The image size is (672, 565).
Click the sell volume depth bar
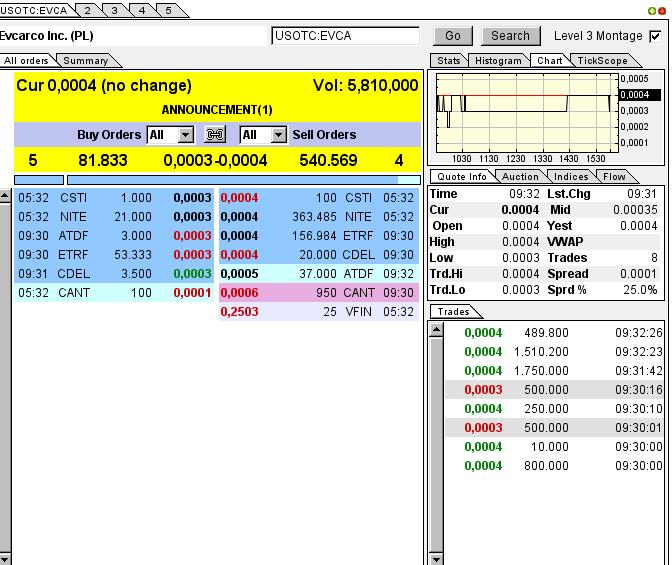click(244, 180)
